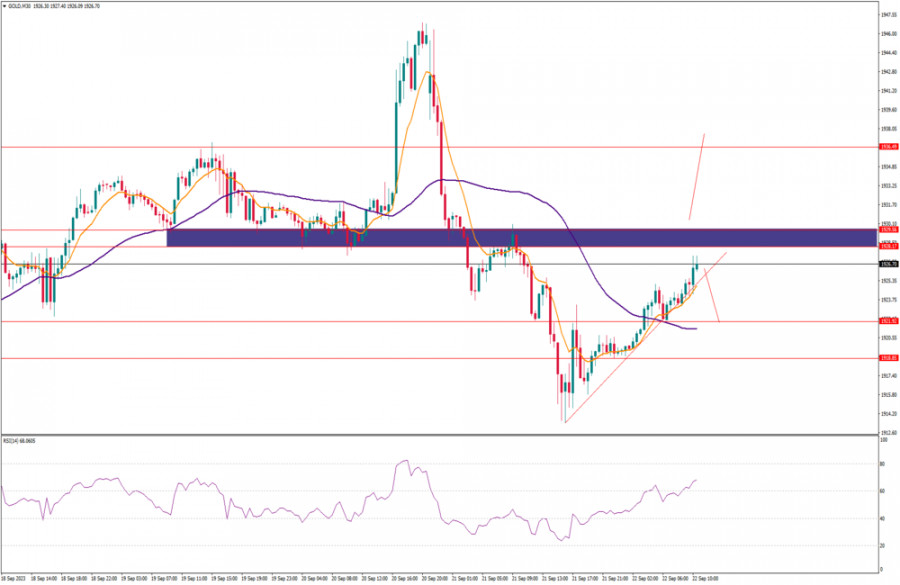
Task: Select the red 1918.85 price level tag
Action: (889, 358)
